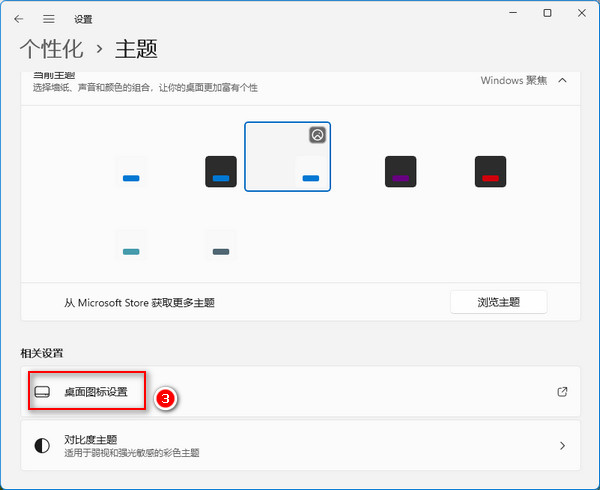Go back with the arrow icon

click(18, 19)
